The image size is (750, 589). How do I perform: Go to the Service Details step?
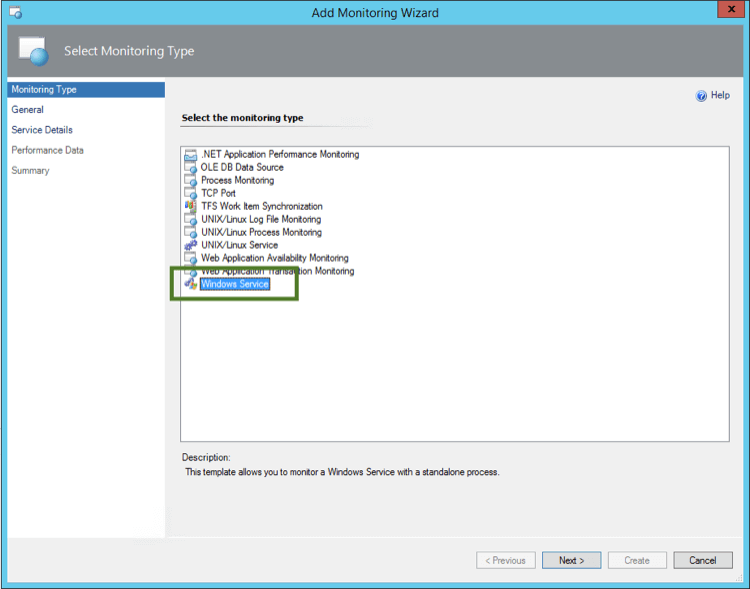(42, 130)
